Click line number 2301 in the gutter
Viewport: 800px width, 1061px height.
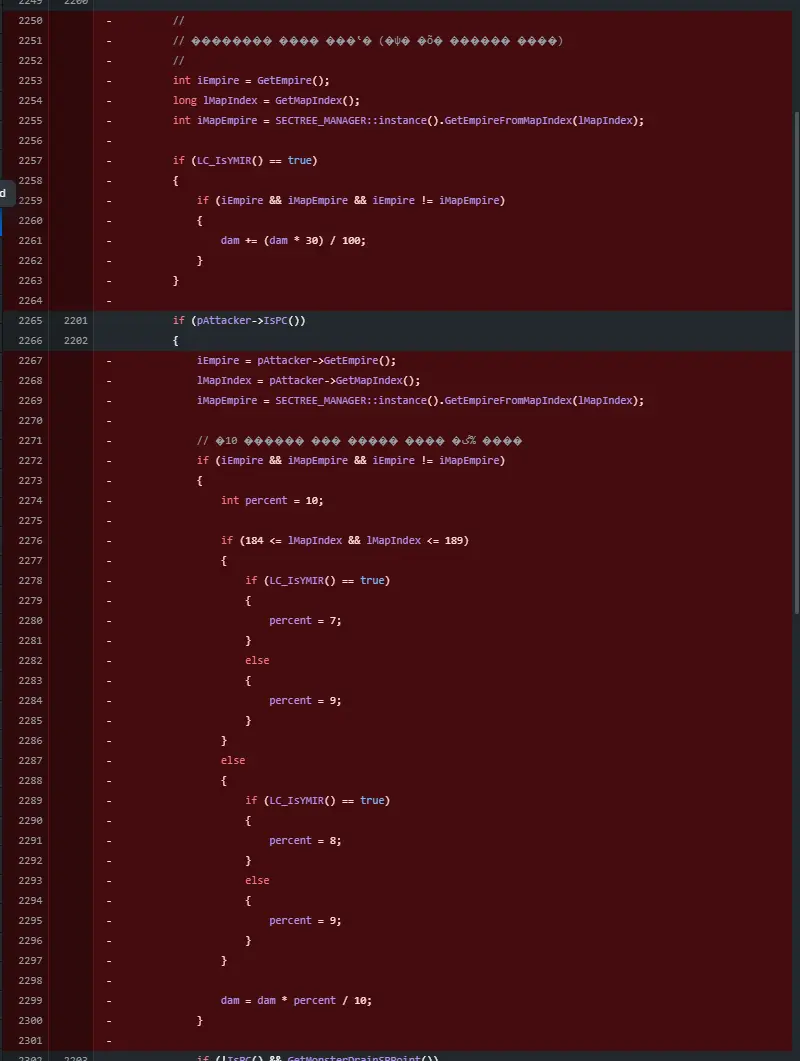point(30,1040)
